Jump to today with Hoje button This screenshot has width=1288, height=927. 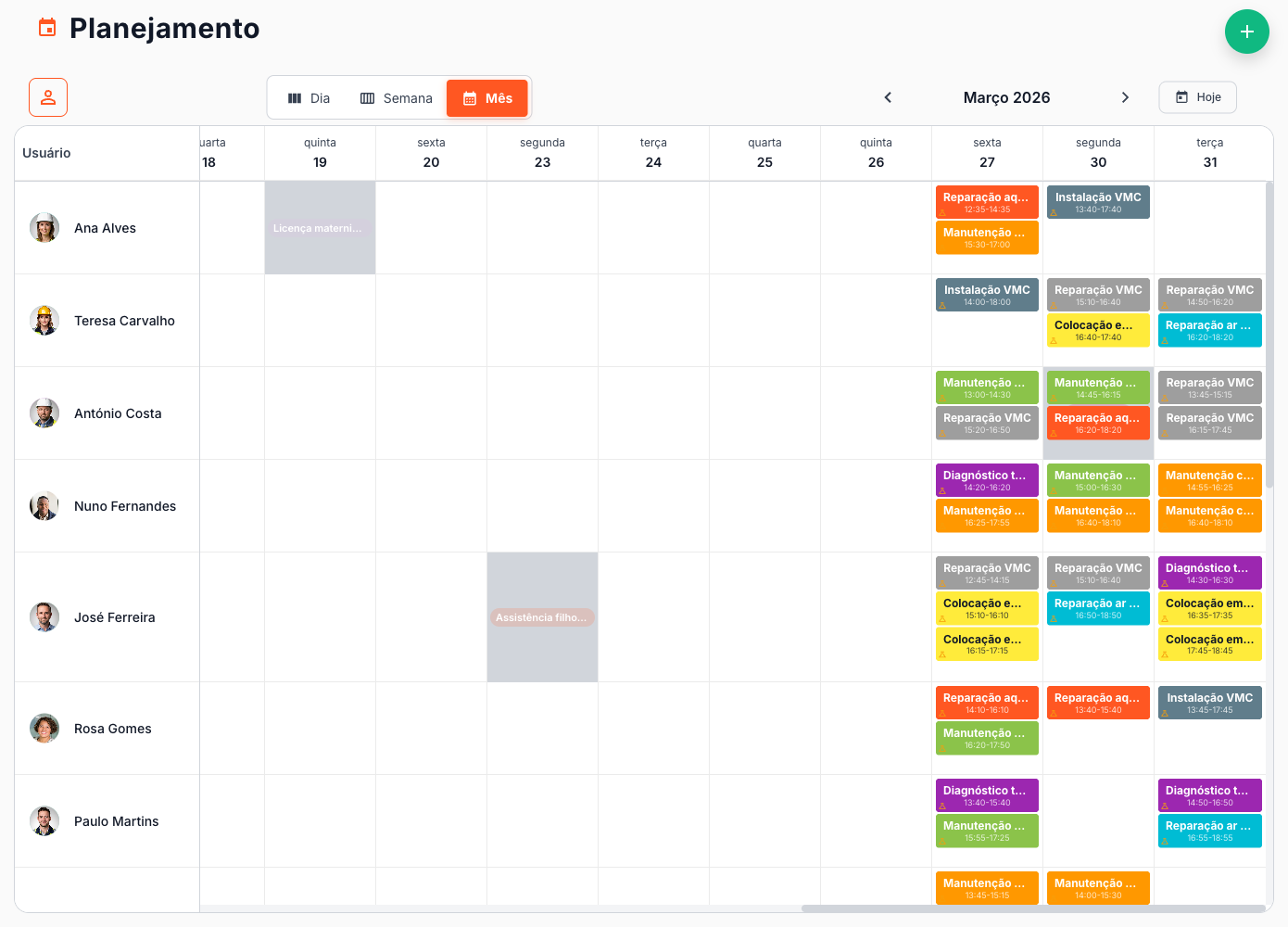[x=1197, y=97]
